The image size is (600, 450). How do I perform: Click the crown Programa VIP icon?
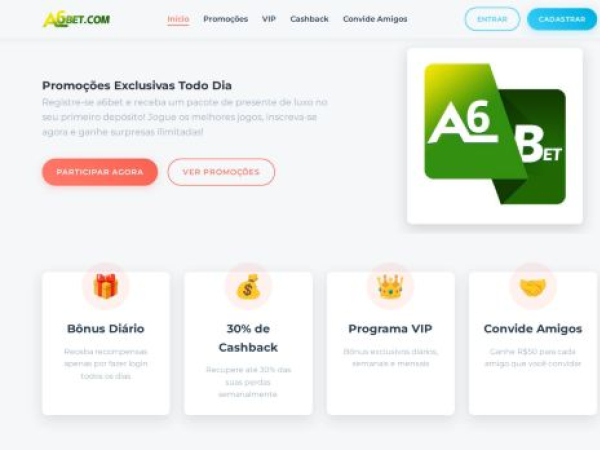pos(390,286)
